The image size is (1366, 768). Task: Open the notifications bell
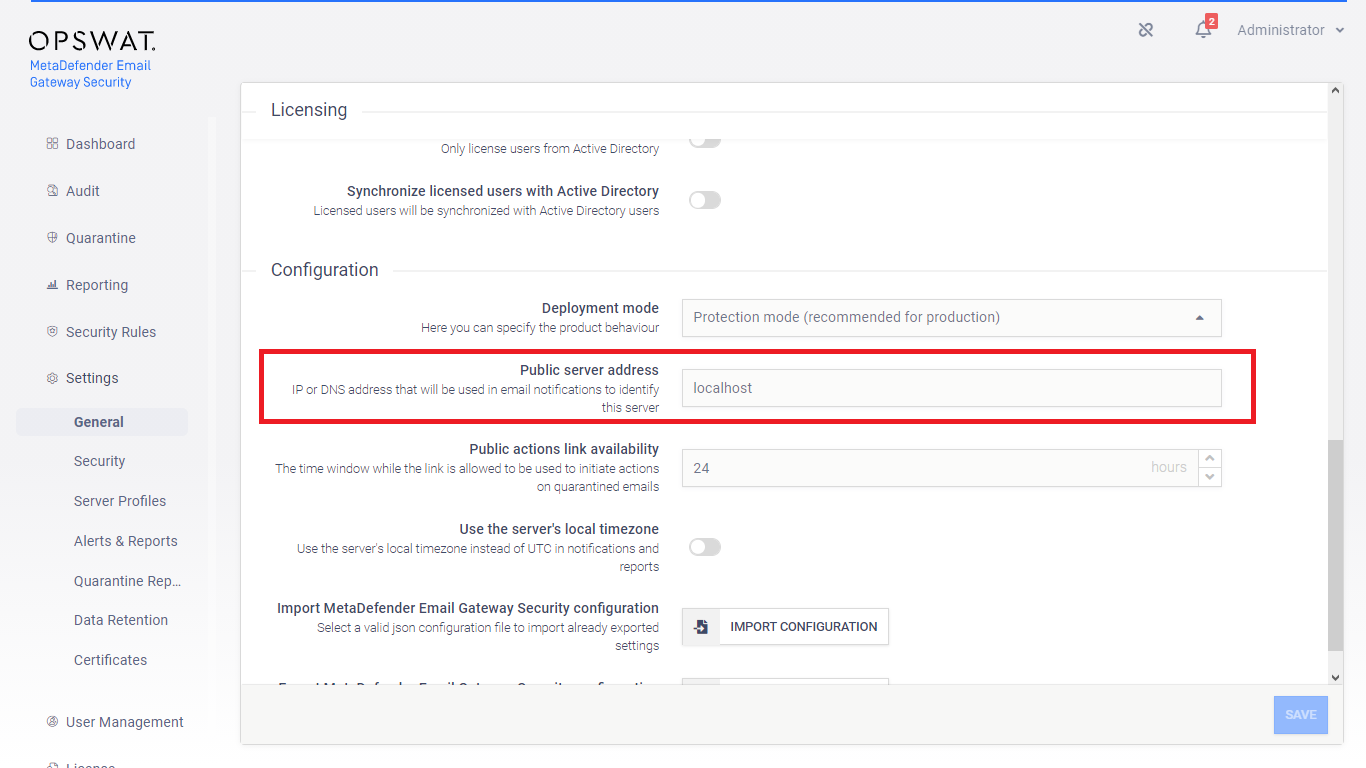coord(1203,30)
